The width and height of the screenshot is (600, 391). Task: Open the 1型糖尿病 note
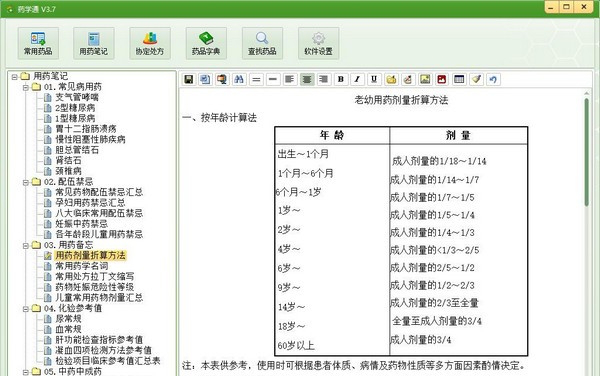(75, 118)
